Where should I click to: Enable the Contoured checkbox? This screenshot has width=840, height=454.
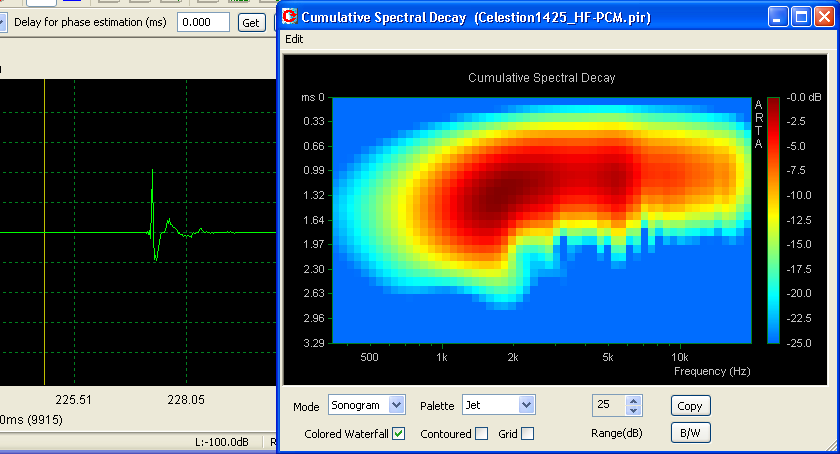[482, 434]
